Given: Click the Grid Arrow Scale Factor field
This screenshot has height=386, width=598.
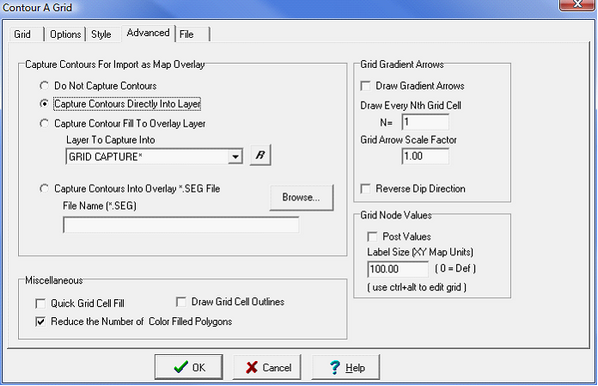Looking at the screenshot, I should 425,156.
